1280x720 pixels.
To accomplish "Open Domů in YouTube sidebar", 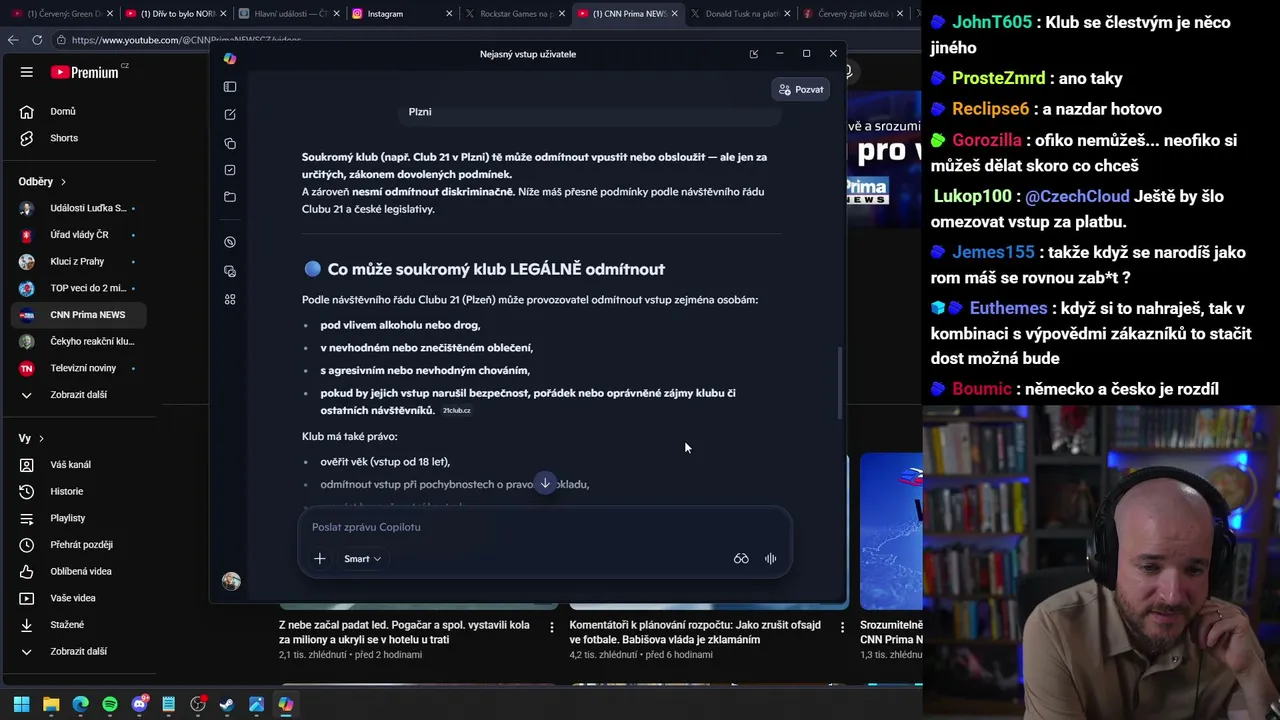I will (x=78, y=112).
